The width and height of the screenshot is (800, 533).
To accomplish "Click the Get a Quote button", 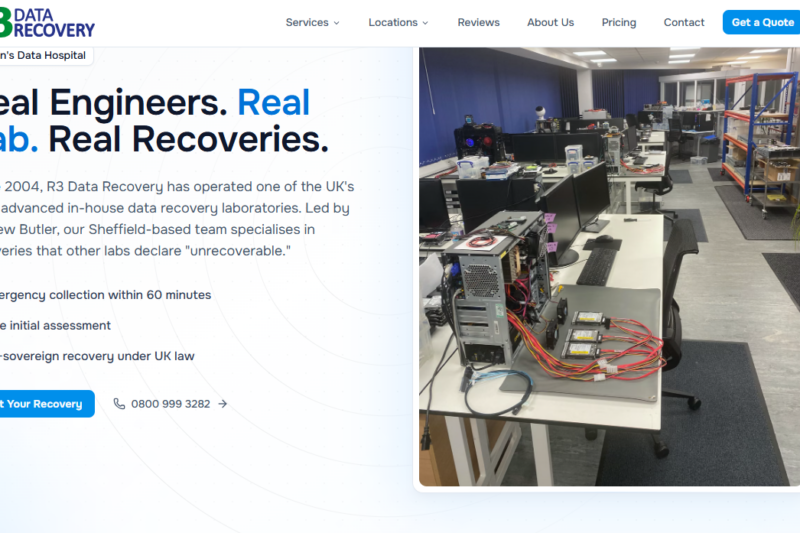I will point(762,22).
